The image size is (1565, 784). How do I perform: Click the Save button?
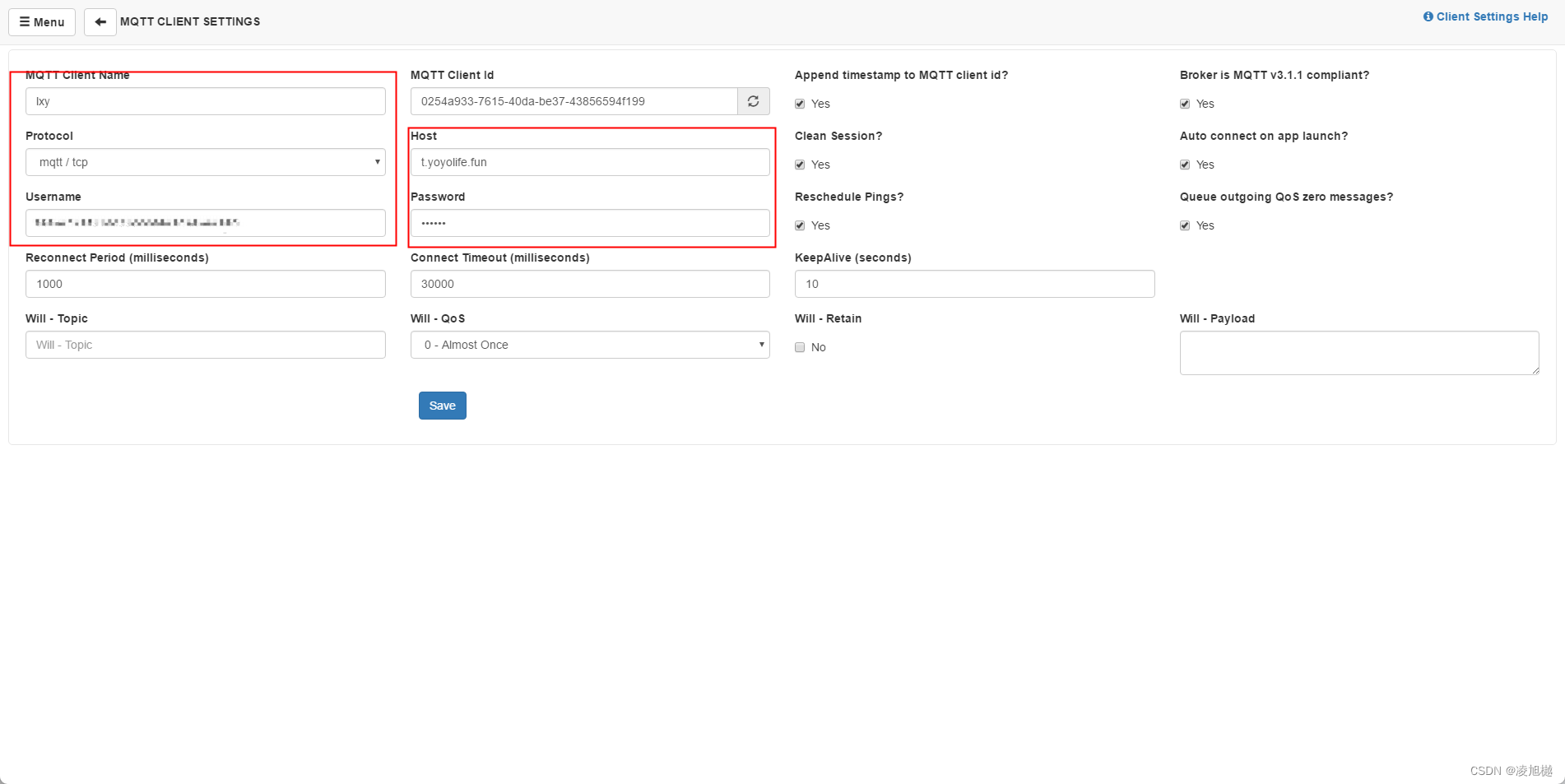(x=442, y=405)
